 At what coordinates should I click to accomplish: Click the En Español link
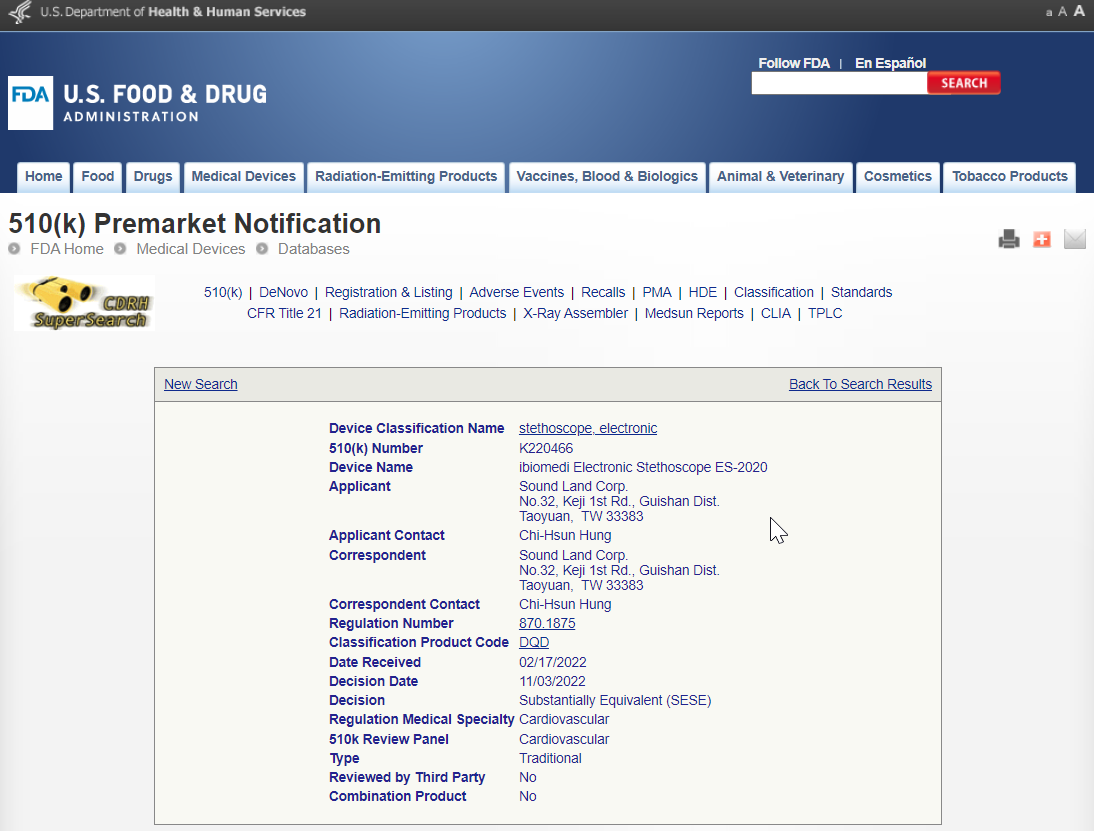coord(890,63)
